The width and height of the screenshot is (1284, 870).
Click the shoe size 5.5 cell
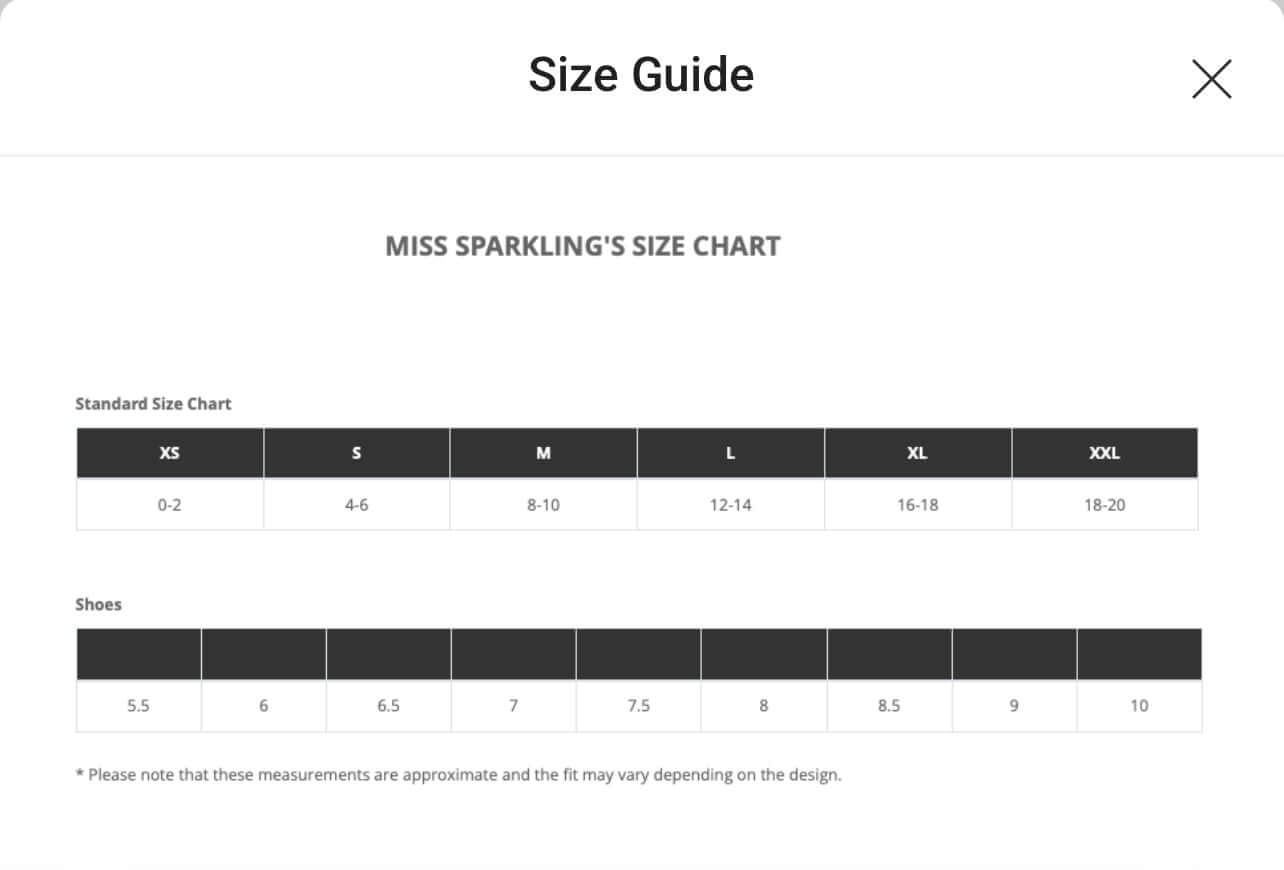pos(139,706)
